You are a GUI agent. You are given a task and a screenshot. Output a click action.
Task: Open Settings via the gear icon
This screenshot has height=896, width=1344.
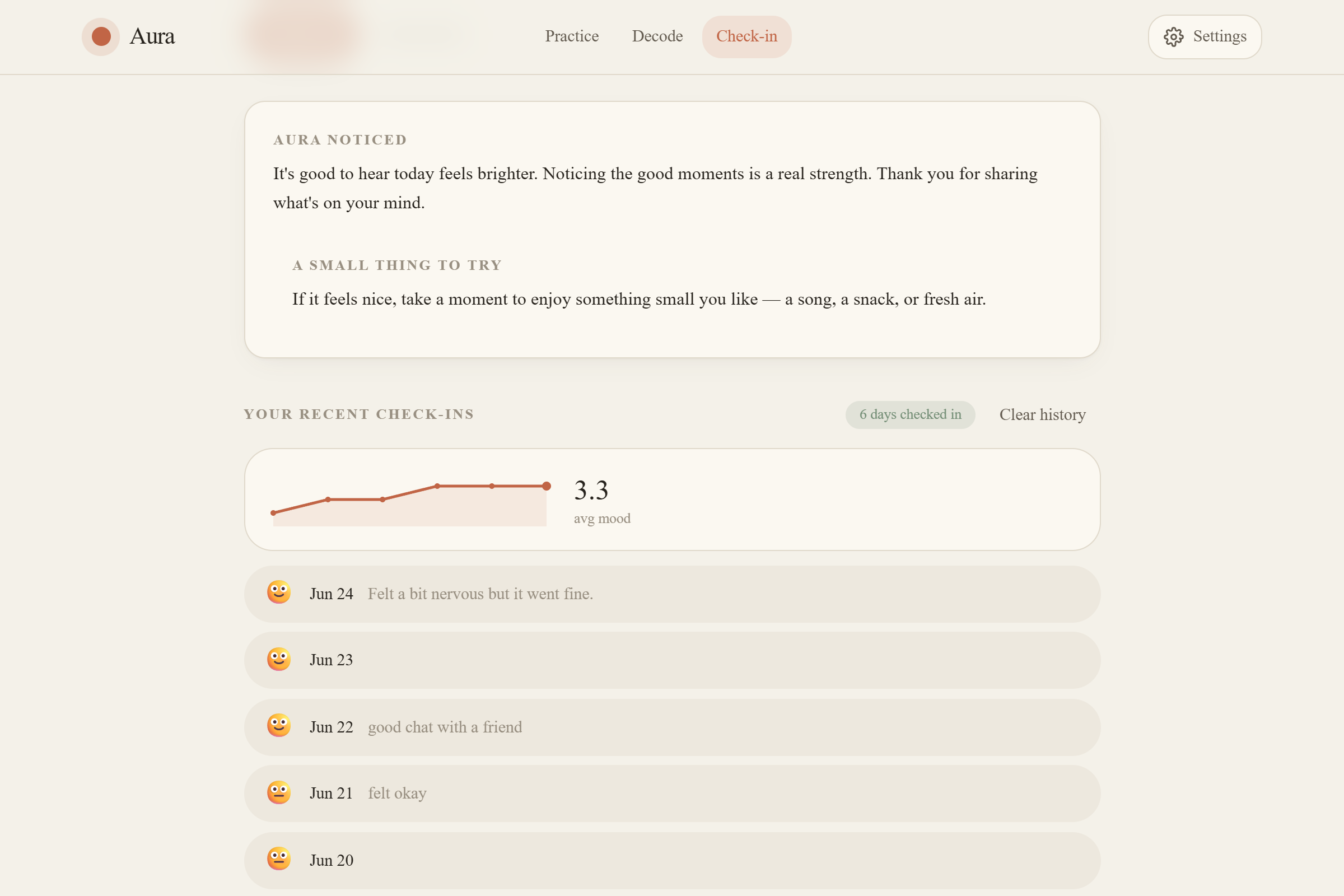pos(1174,36)
